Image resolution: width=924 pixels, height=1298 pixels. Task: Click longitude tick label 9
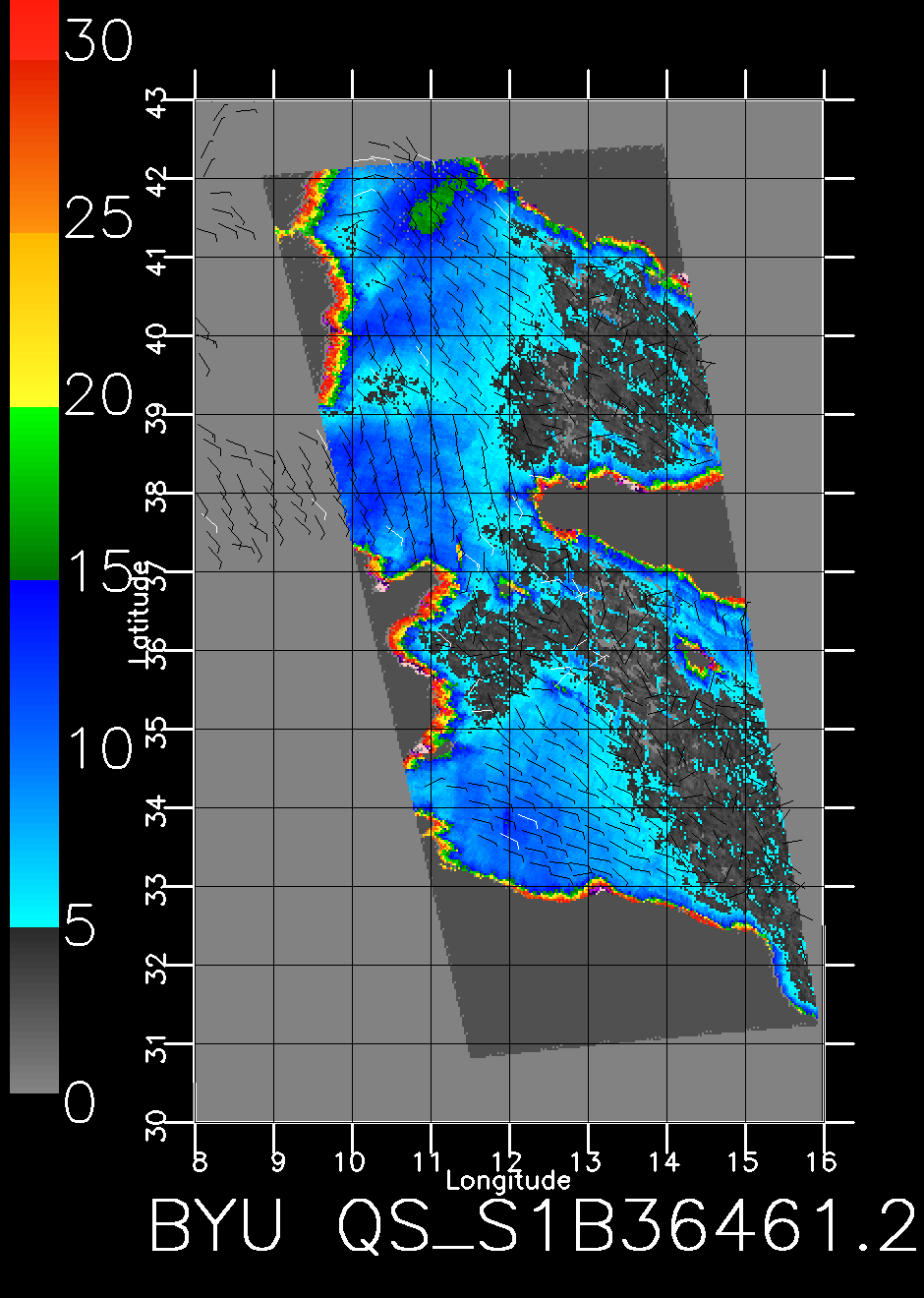(278, 1161)
